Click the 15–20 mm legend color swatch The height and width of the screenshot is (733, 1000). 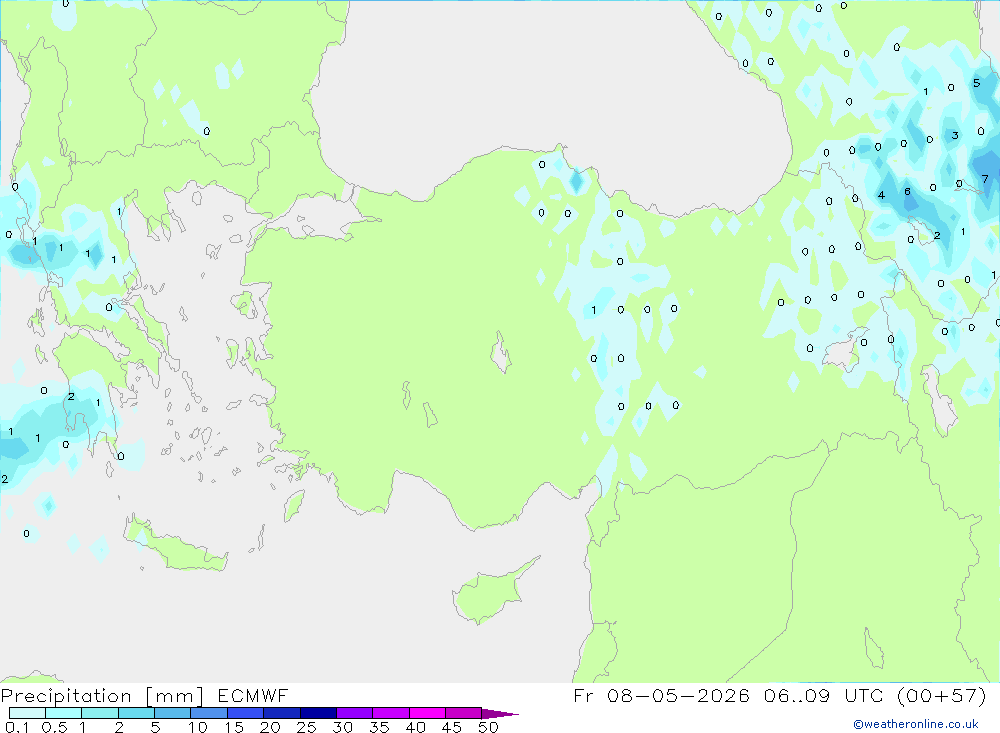[x=245, y=713]
